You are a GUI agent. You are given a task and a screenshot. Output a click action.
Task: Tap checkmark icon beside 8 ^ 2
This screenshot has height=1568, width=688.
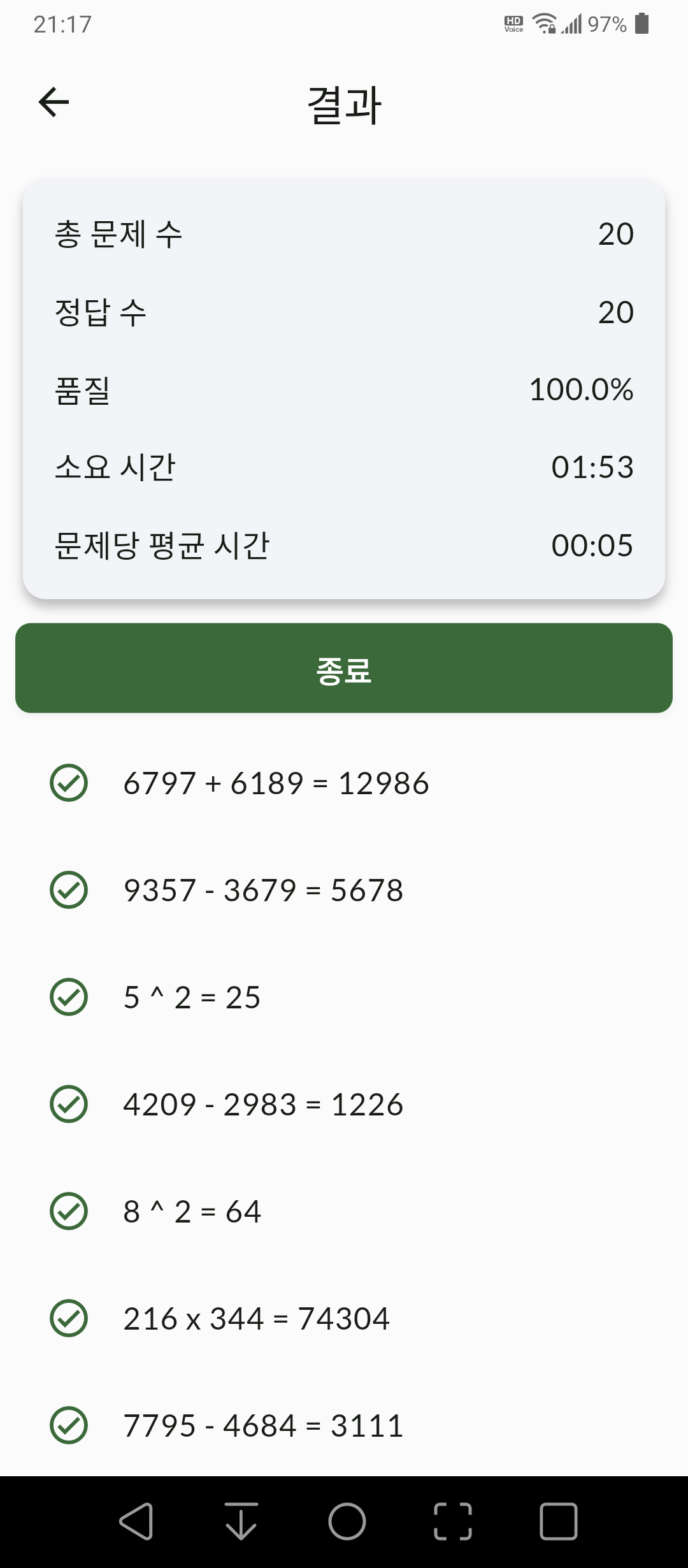tap(69, 1211)
